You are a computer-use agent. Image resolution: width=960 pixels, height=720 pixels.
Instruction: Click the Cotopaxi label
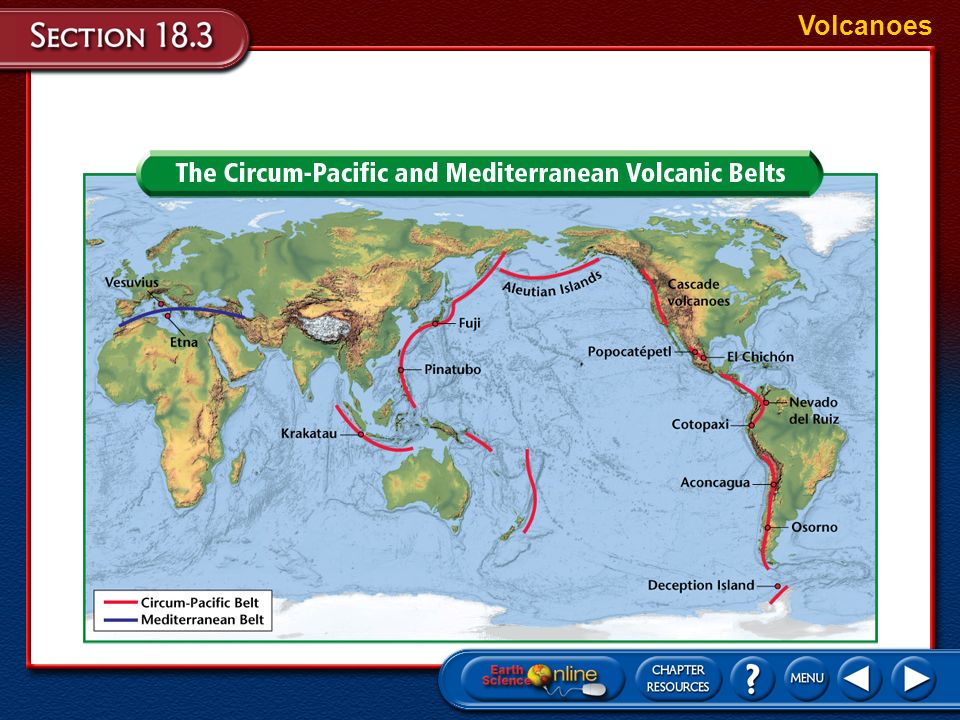click(700, 424)
